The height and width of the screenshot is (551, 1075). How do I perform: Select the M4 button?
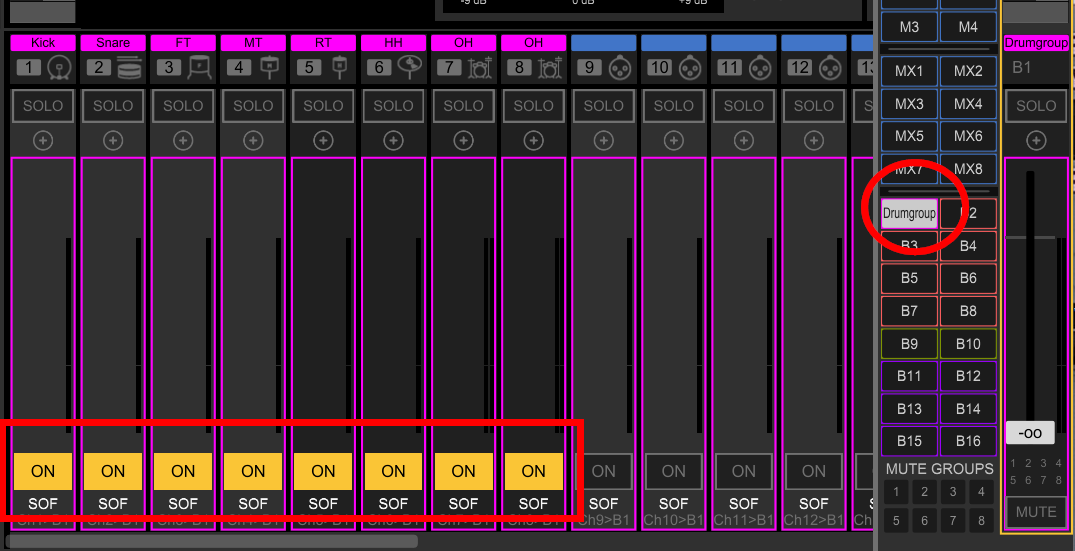[x=968, y=27]
